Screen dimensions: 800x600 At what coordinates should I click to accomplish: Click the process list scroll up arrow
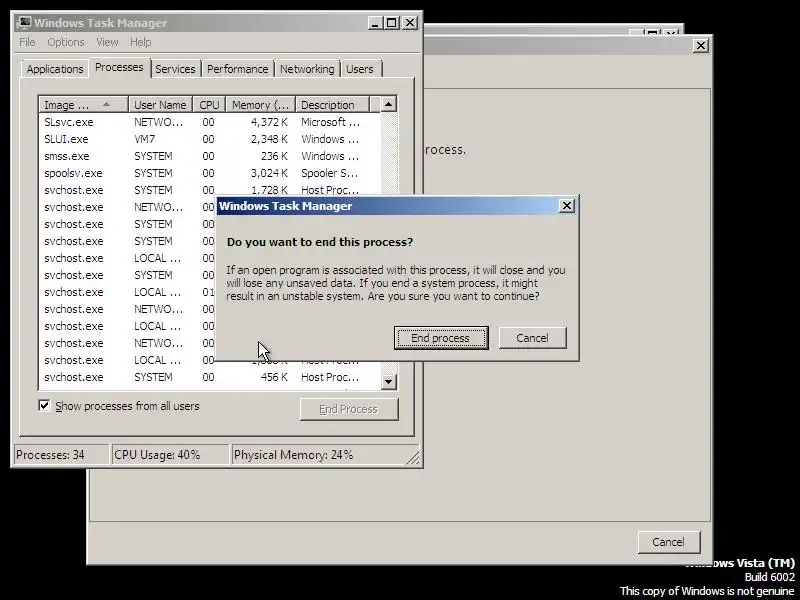coord(389,104)
